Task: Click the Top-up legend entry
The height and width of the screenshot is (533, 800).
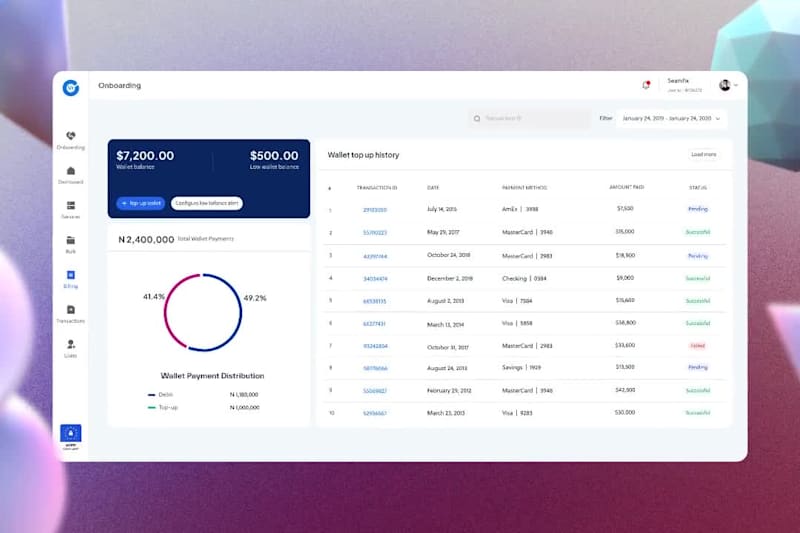Action: (163, 408)
